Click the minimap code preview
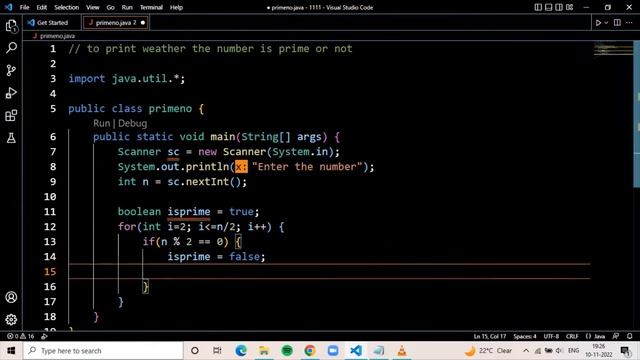 tap(612, 50)
